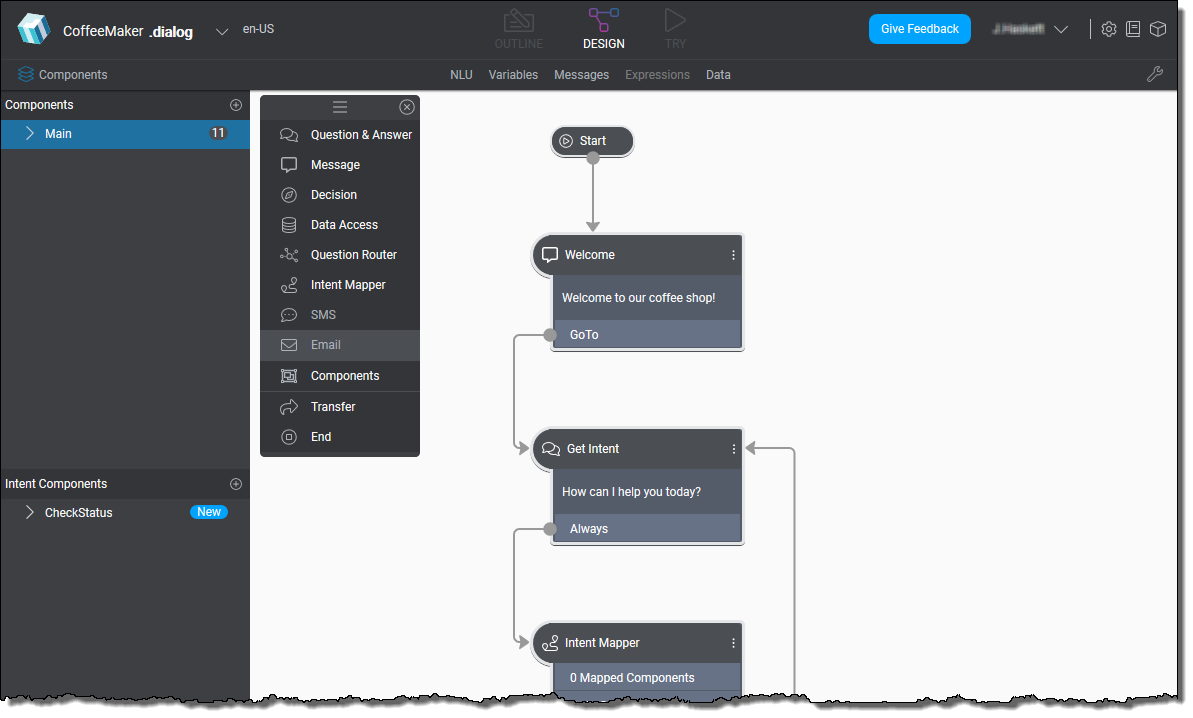The image size is (1193, 718).
Task: Expand the CheckStatus intent component
Action: coord(28,512)
